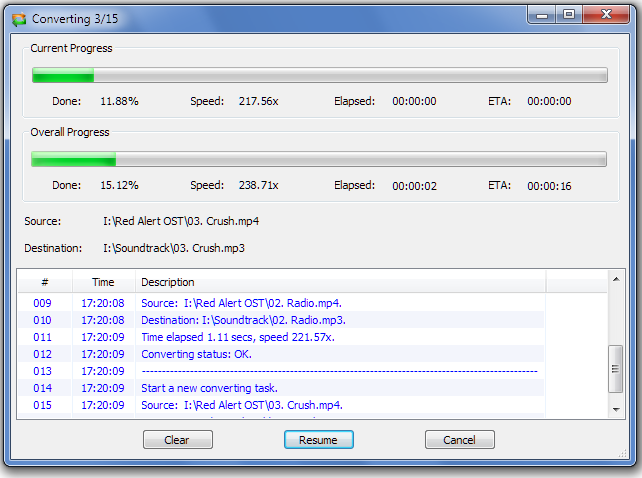Select log row 014 Start a new converting task
Screen dimensions: 642x478
[x=281, y=388]
